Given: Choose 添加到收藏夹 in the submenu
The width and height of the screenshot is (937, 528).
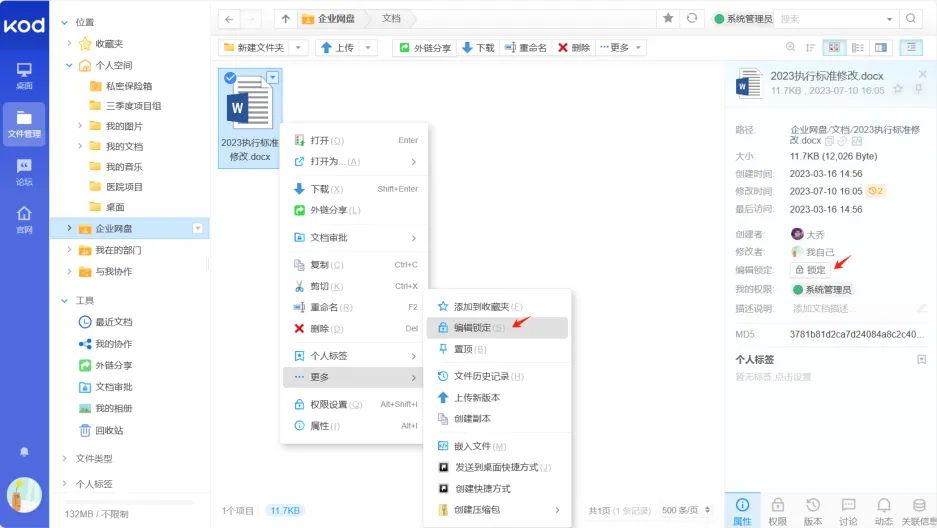Looking at the screenshot, I should coord(497,306).
